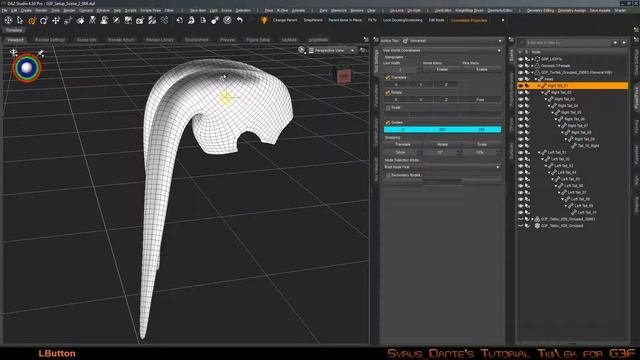This screenshot has height=360, width=640.
Task: Toggle visibility of Right Tail_02 bone
Action: tap(520, 93)
